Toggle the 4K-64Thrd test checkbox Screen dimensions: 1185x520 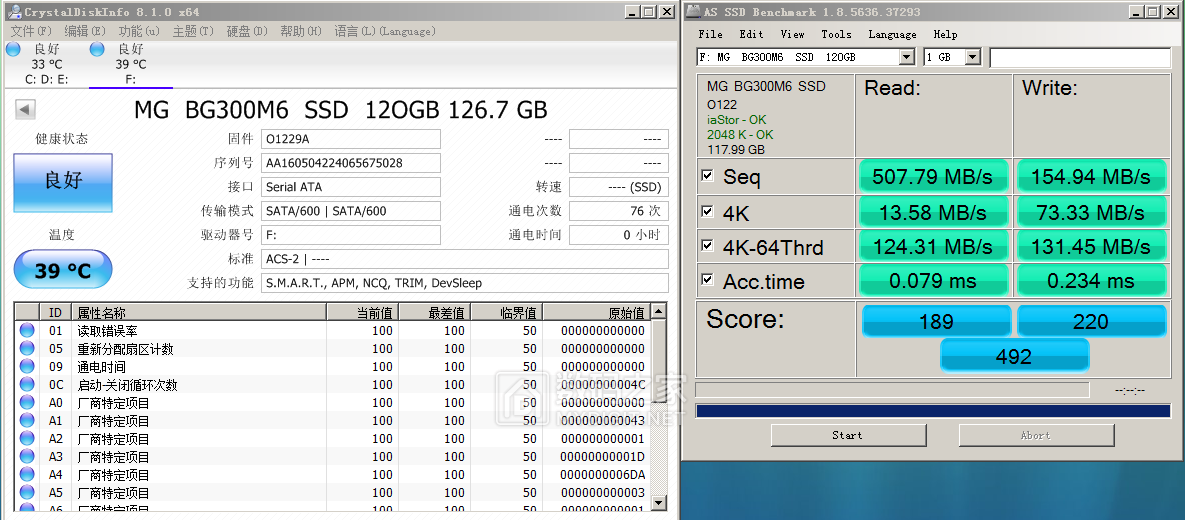point(708,246)
